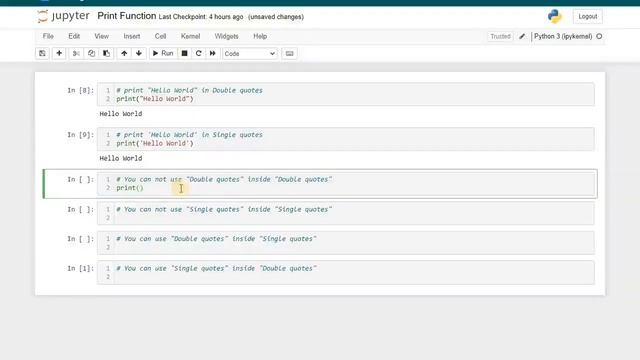640x360 pixels.
Task: Click the Hello World output under In [9]
Action: [121, 158]
